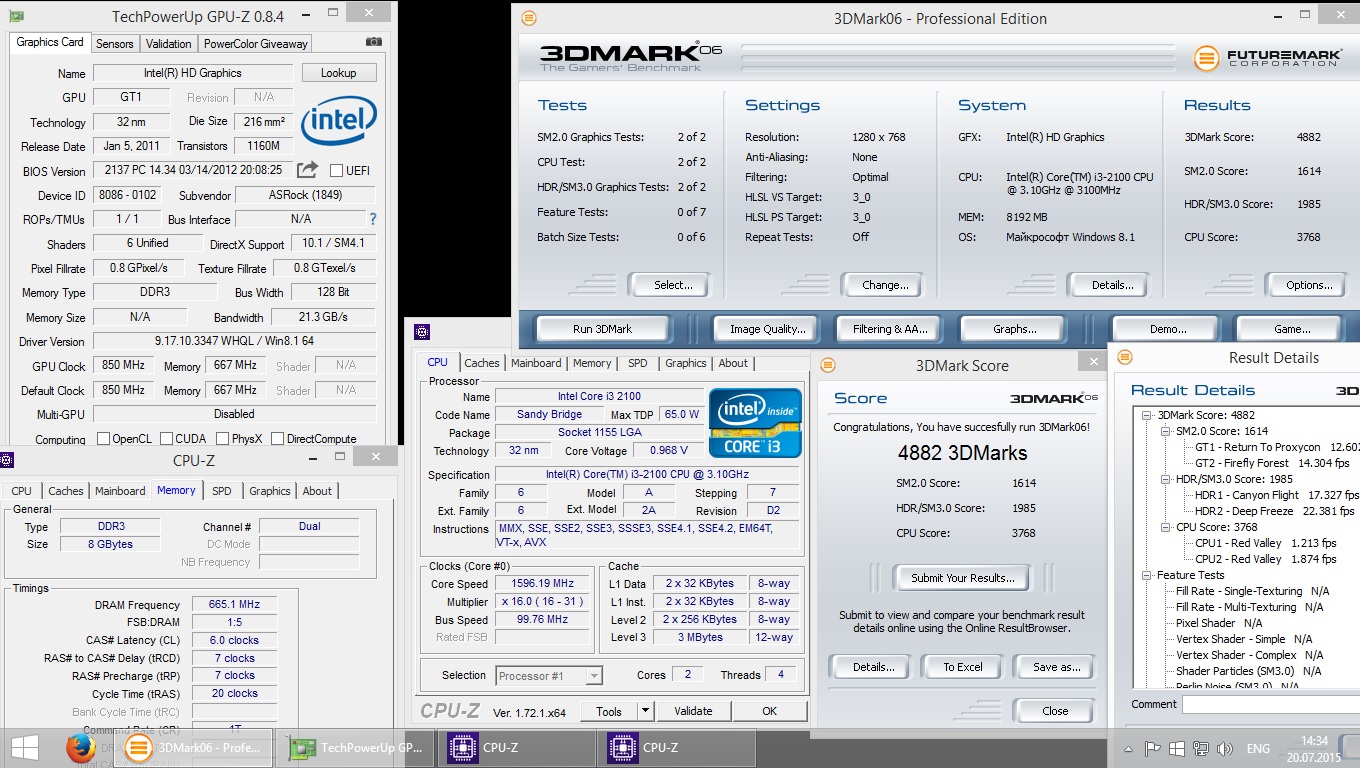Switch to 3DMark06 taskbar item
The width and height of the screenshot is (1360, 768).
click(193, 748)
